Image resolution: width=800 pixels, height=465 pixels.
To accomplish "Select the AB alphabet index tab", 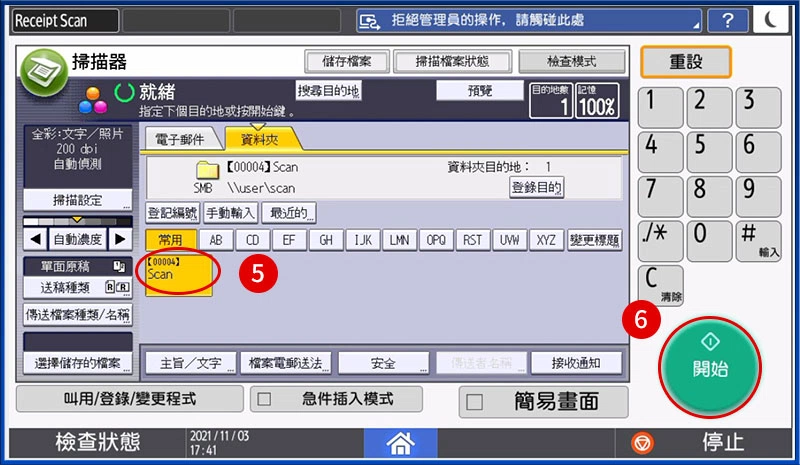I will (215, 240).
